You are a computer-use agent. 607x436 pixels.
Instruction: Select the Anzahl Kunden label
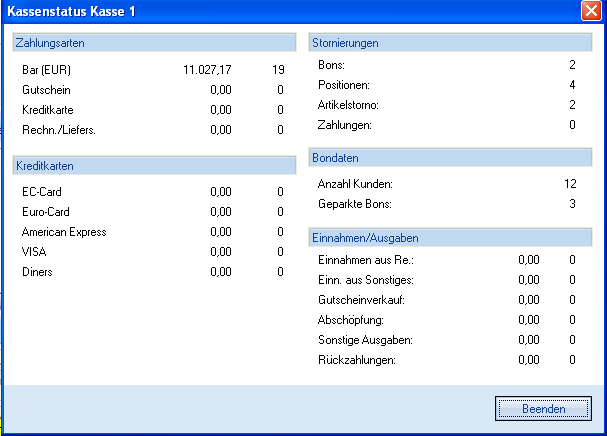pyautogui.click(x=355, y=184)
